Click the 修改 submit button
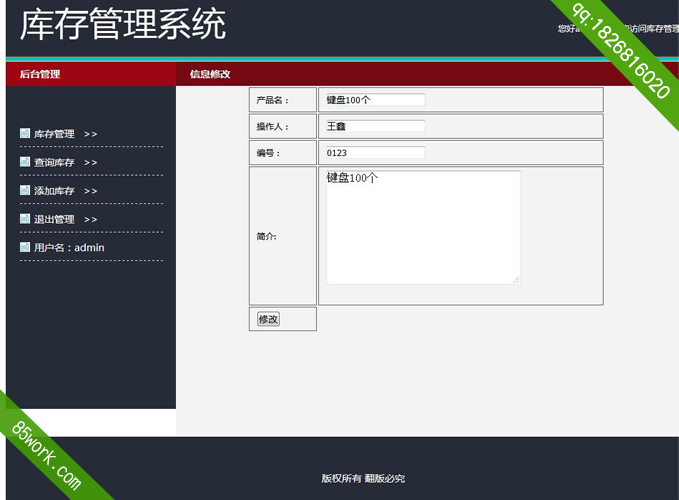 click(268, 319)
